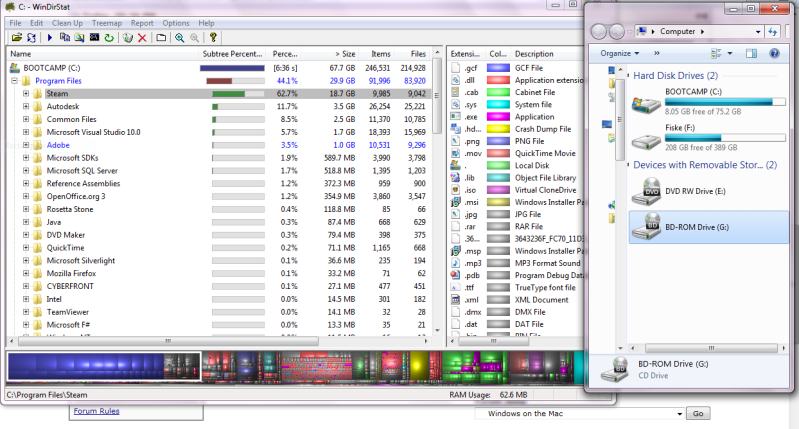
Task: Click the Zoom In magnifier icon
Action: click(180, 38)
